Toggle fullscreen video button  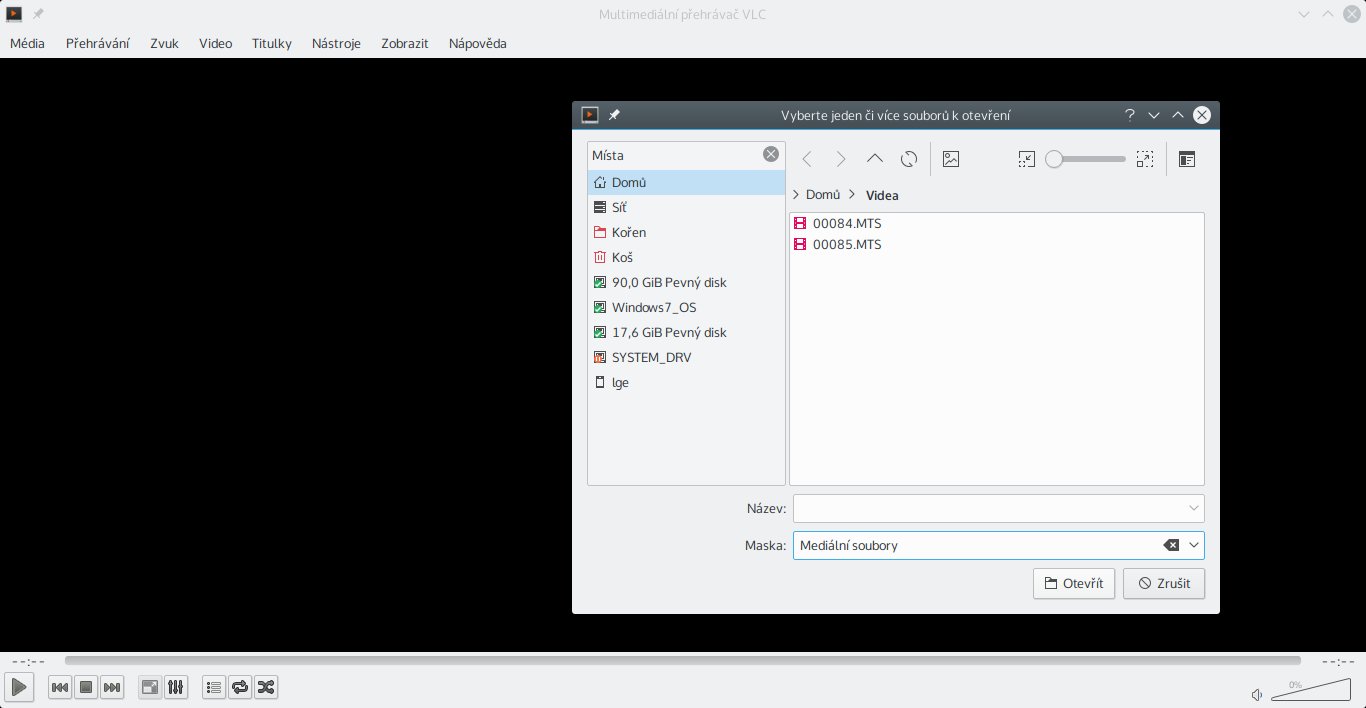[x=149, y=687]
